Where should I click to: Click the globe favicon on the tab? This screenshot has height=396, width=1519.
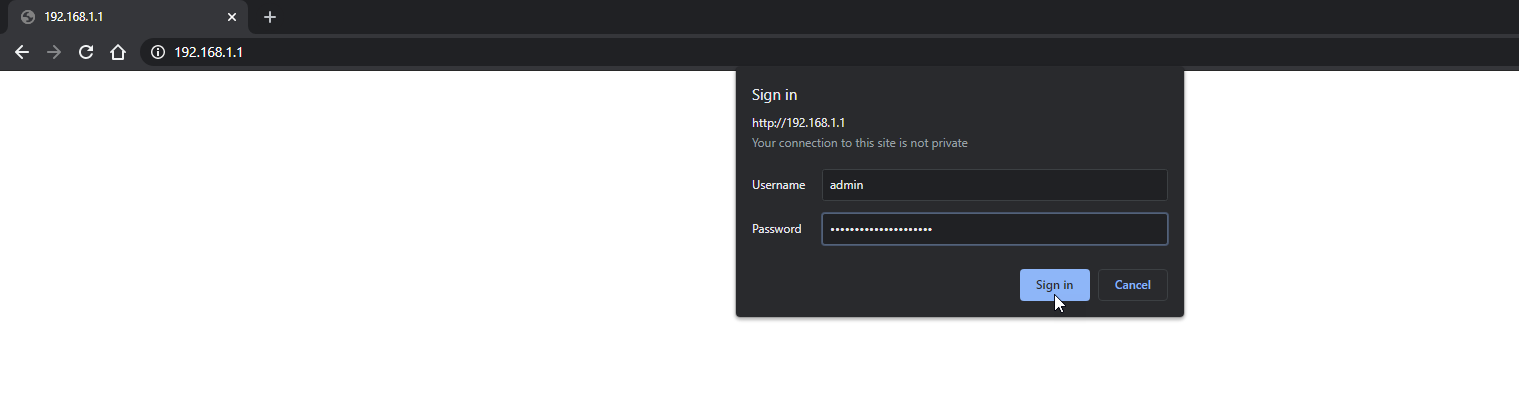pos(28,17)
